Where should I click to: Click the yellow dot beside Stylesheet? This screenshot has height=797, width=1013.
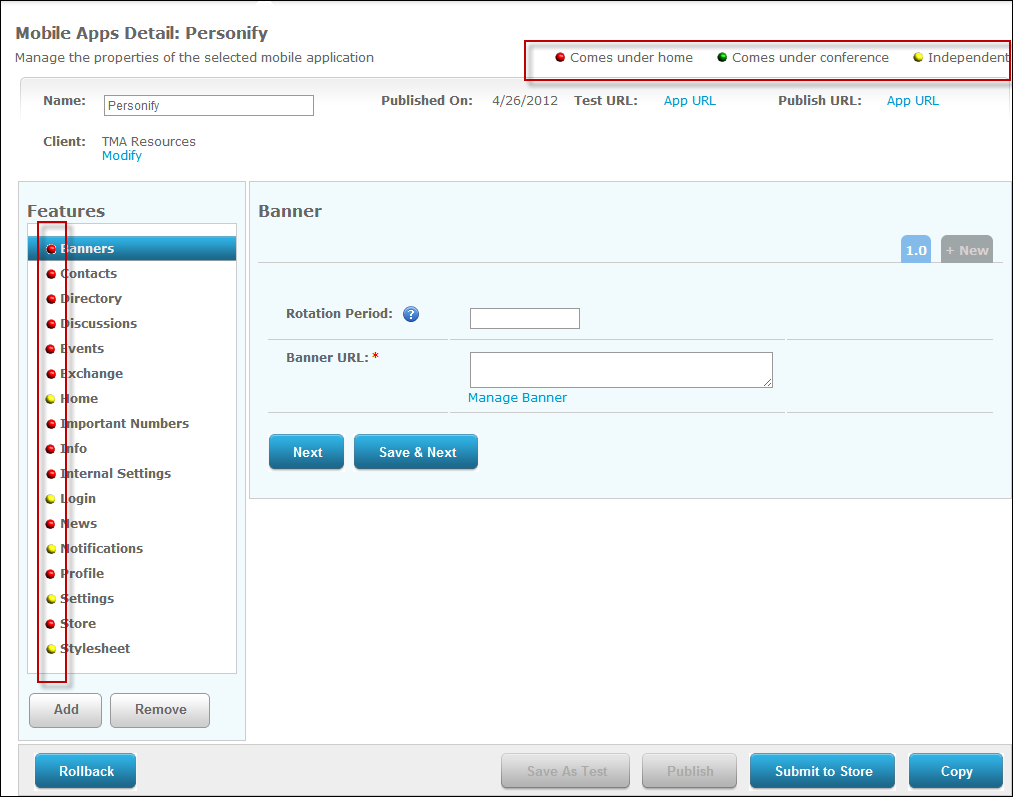[x=51, y=649]
